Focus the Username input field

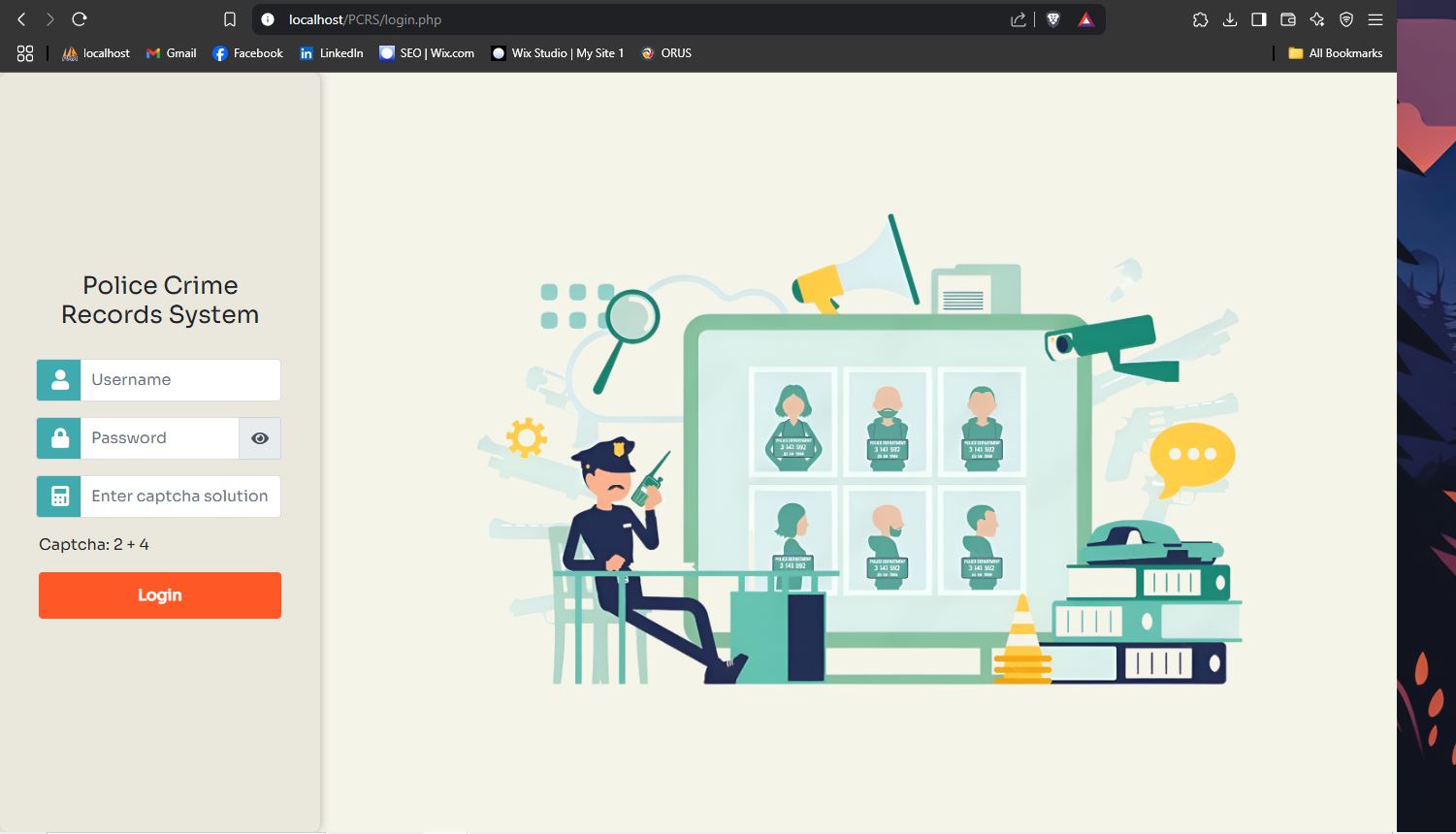click(180, 380)
